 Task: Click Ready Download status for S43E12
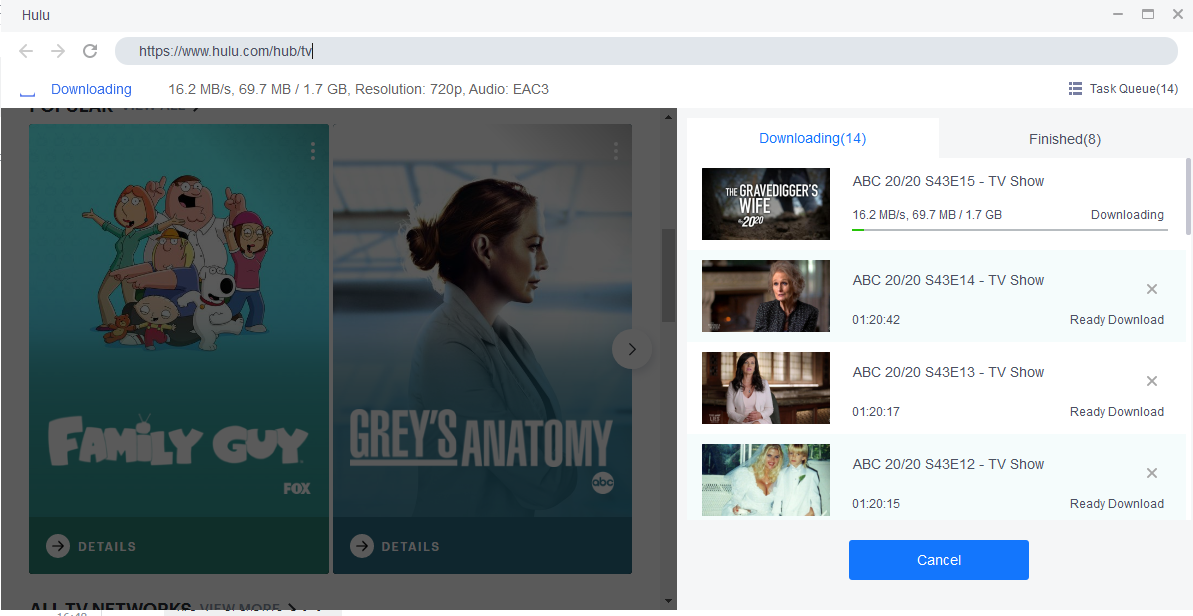point(1117,503)
